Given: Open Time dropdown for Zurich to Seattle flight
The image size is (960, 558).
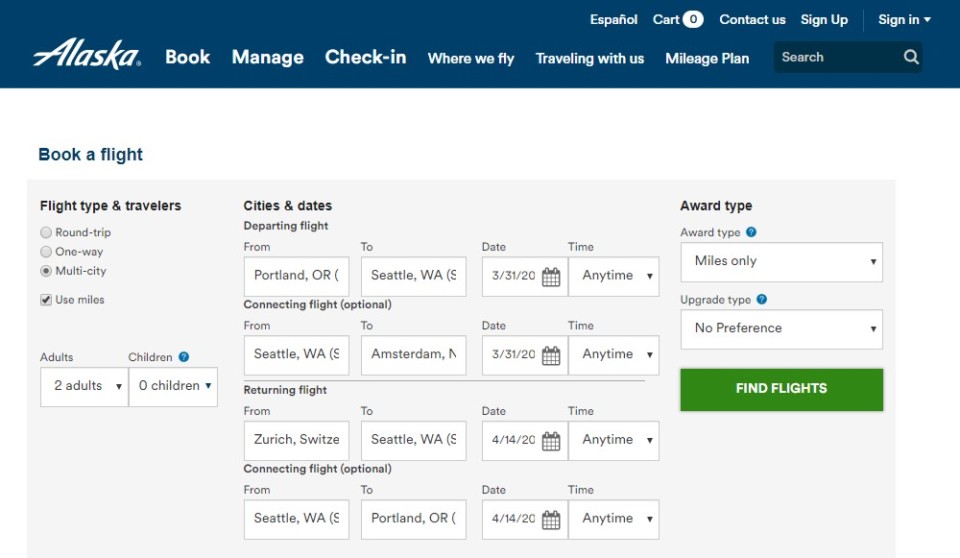Looking at the screenshot, I should tap(614, 440).
